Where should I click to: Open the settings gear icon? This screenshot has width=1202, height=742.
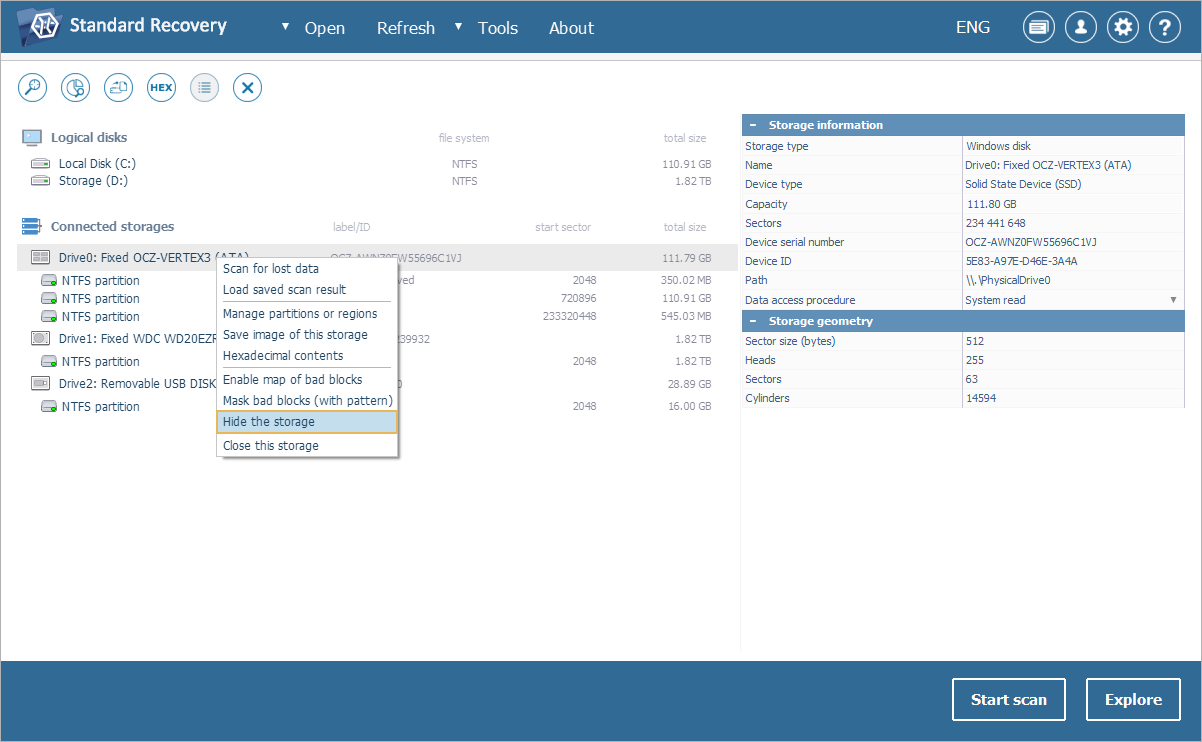[1123, 28]
